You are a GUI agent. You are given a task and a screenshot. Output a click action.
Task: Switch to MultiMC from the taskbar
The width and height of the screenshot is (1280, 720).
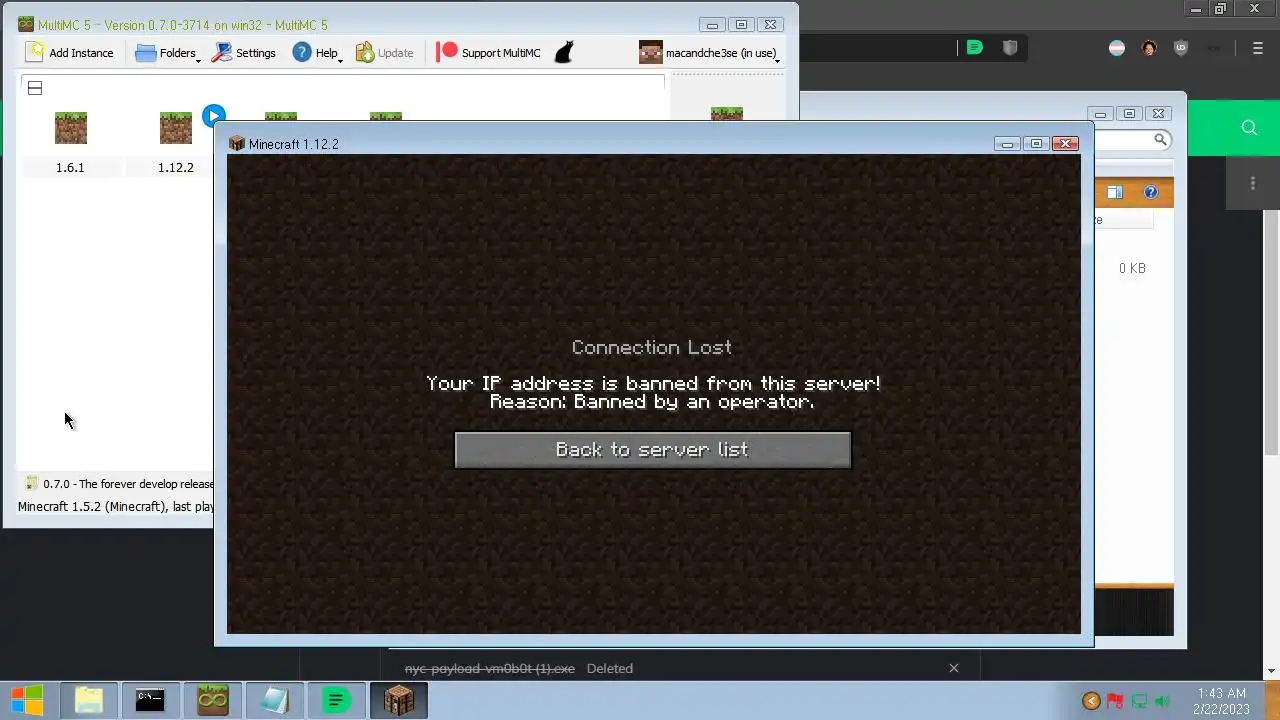[212, 700]
